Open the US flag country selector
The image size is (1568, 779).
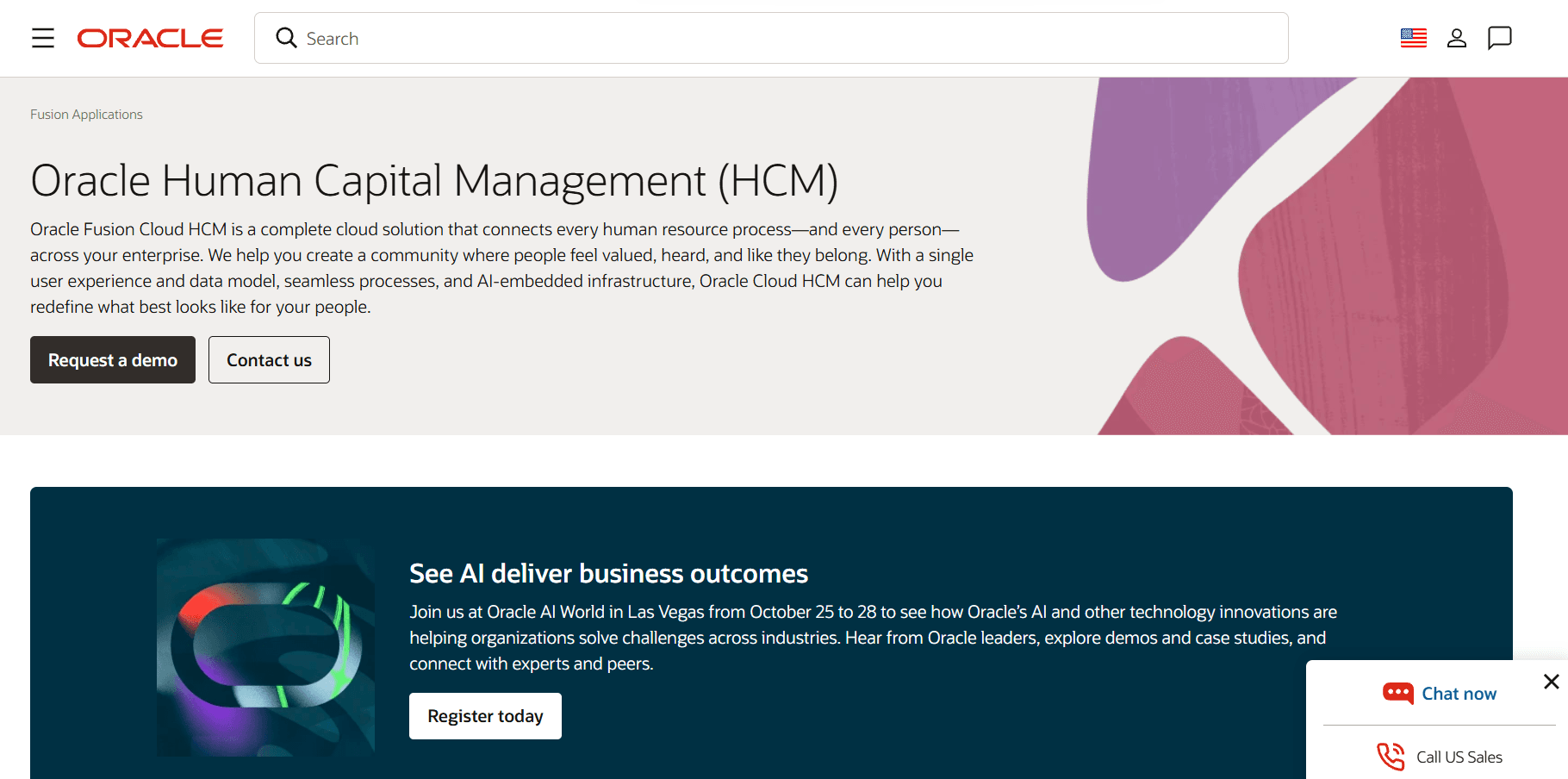pyautogui.click(x=1414, y=38)
